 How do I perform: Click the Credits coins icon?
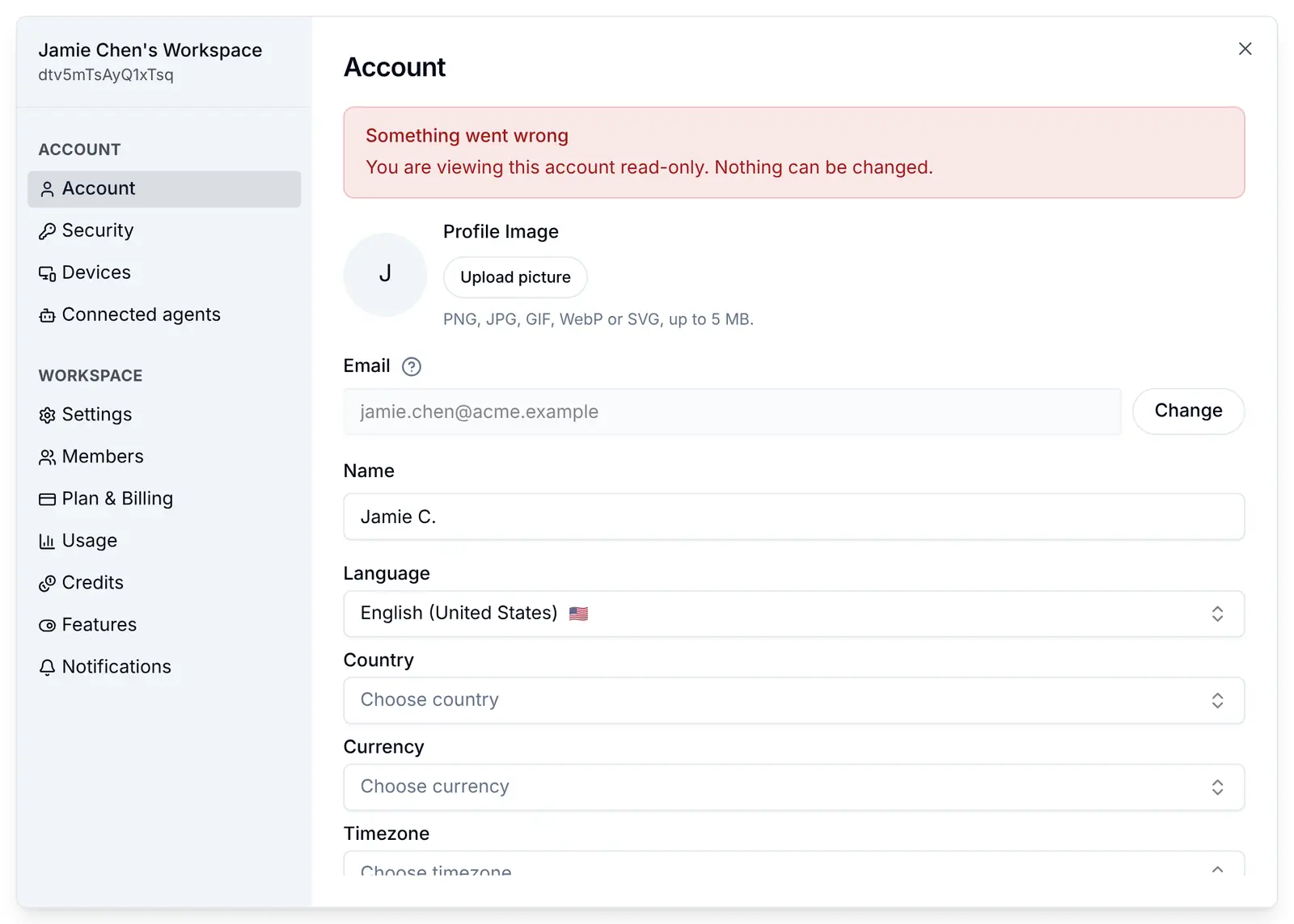pos(47,584)
